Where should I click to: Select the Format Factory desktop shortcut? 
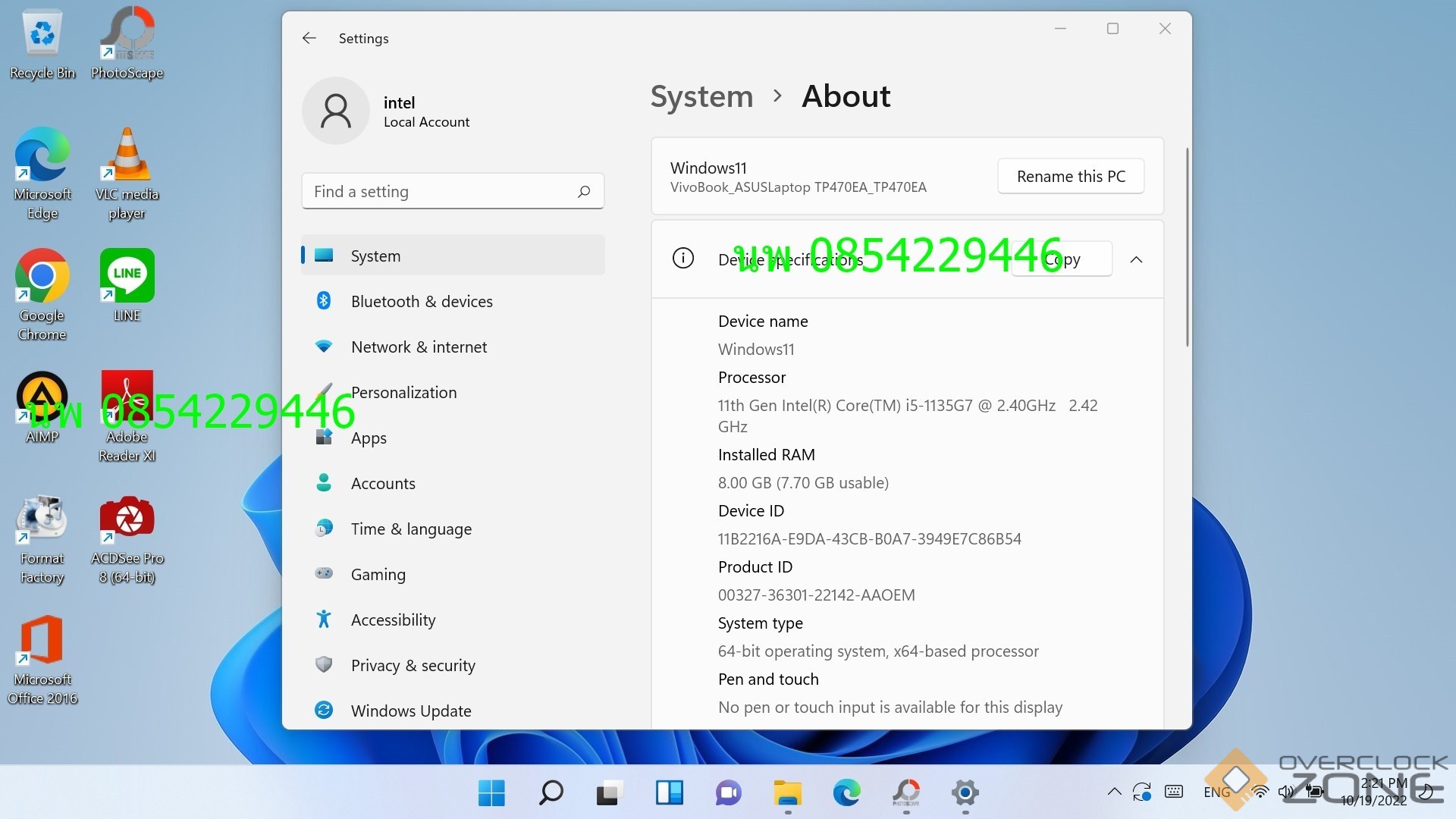42,540
